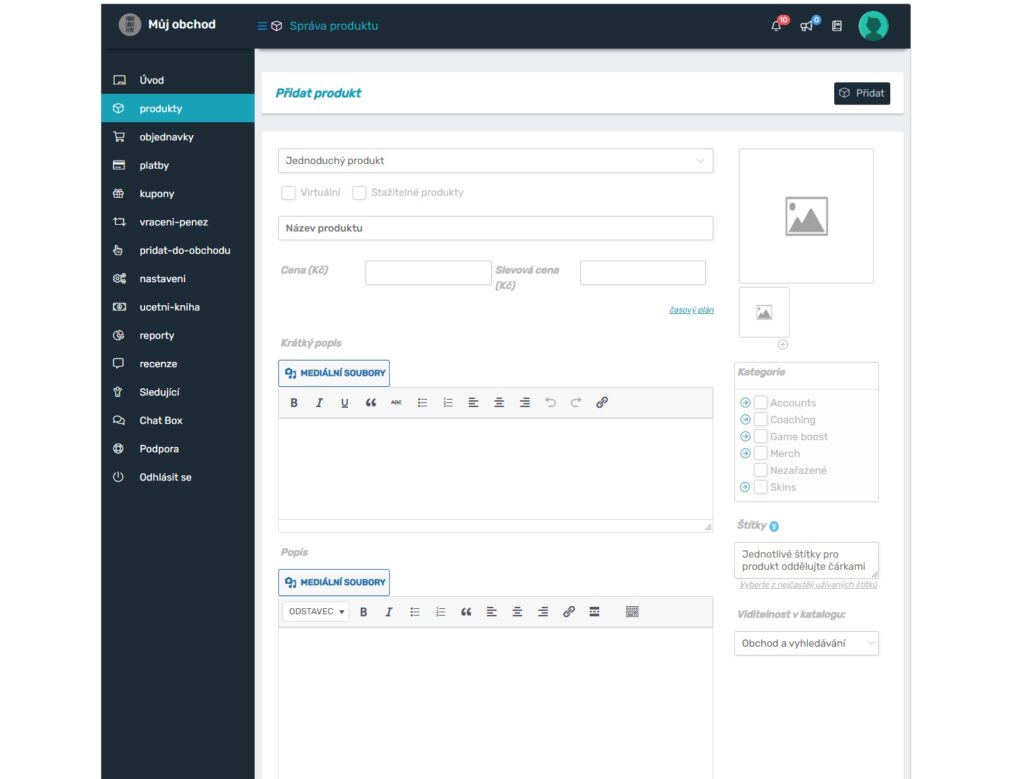Click the Název produktu input field

tap(496, 229)
